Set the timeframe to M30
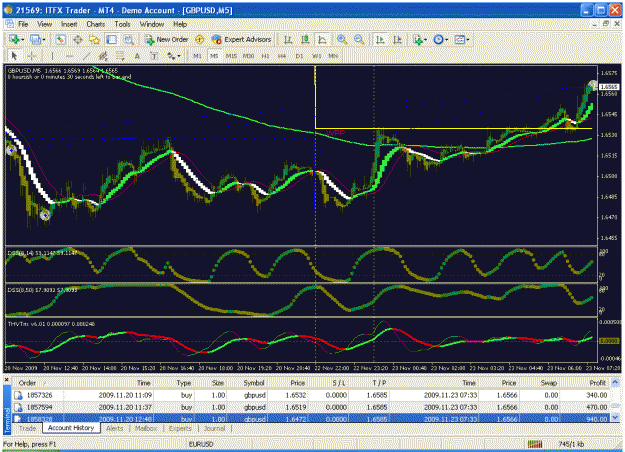Viewport: 625px width, 452px height. tap(248, 56)
